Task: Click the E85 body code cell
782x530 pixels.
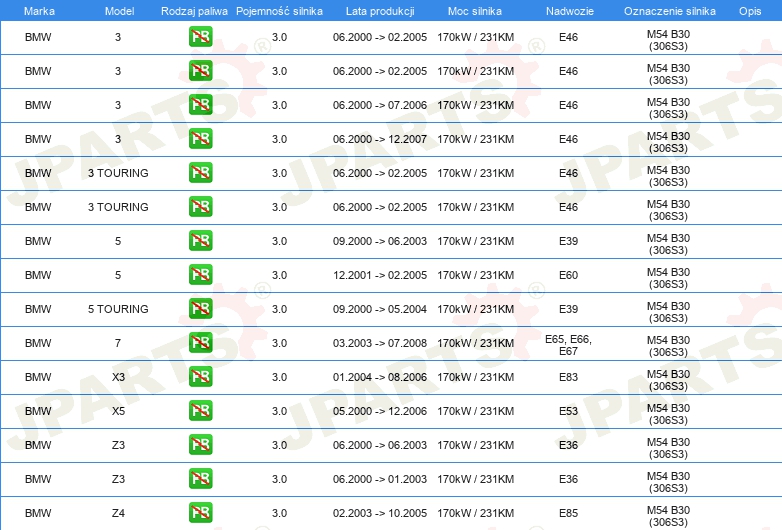Action: pos(568,513)
